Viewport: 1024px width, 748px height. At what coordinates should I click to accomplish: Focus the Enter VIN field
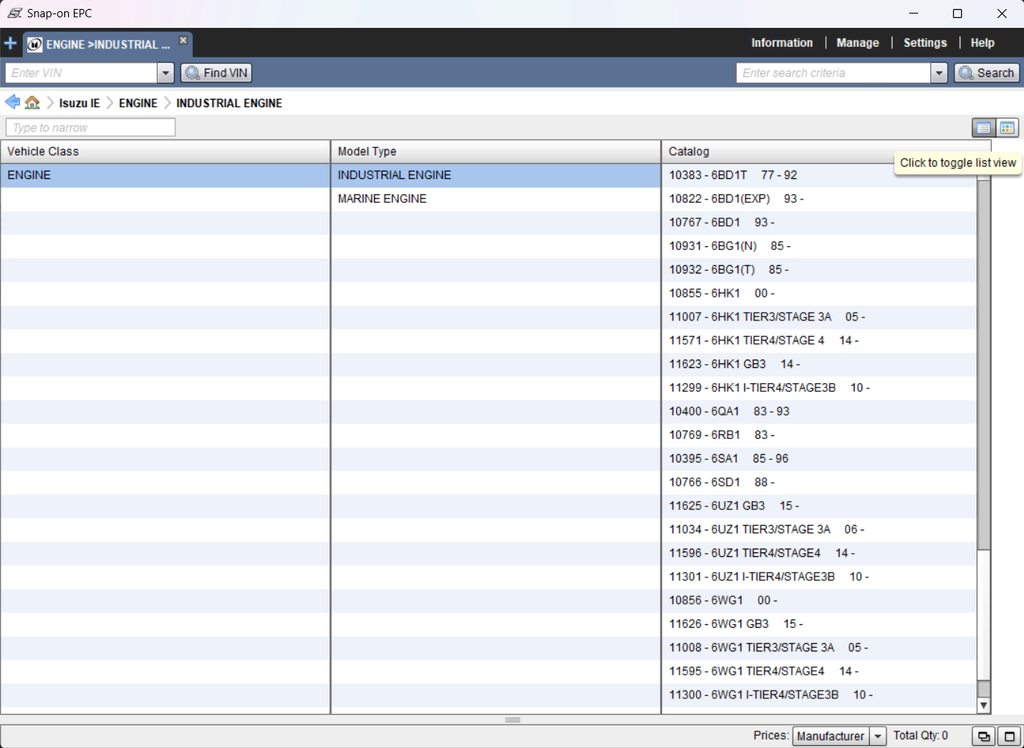(x=81, y=73)
